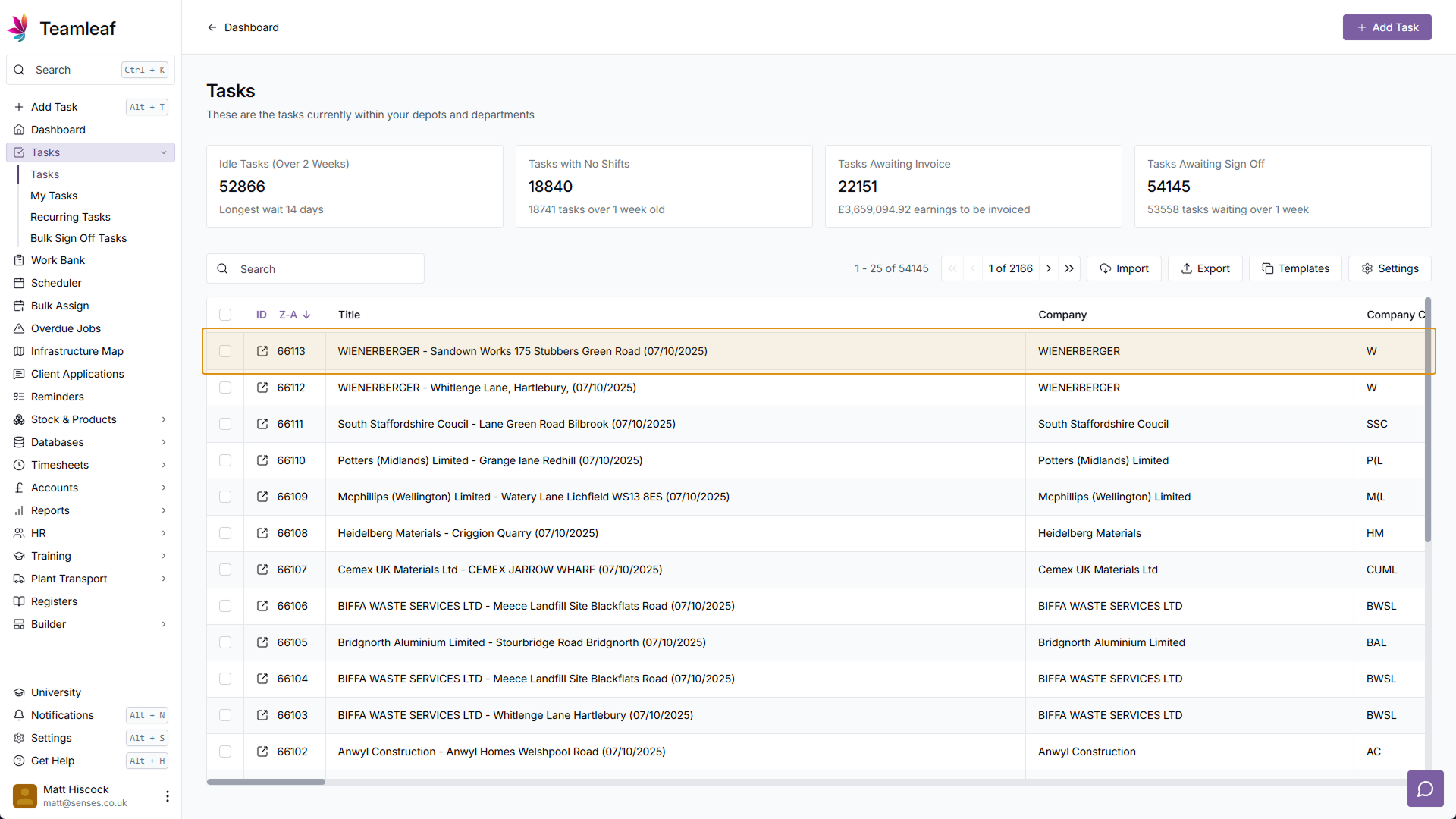Tick the checkbox for task 66112

pos(225,388)
